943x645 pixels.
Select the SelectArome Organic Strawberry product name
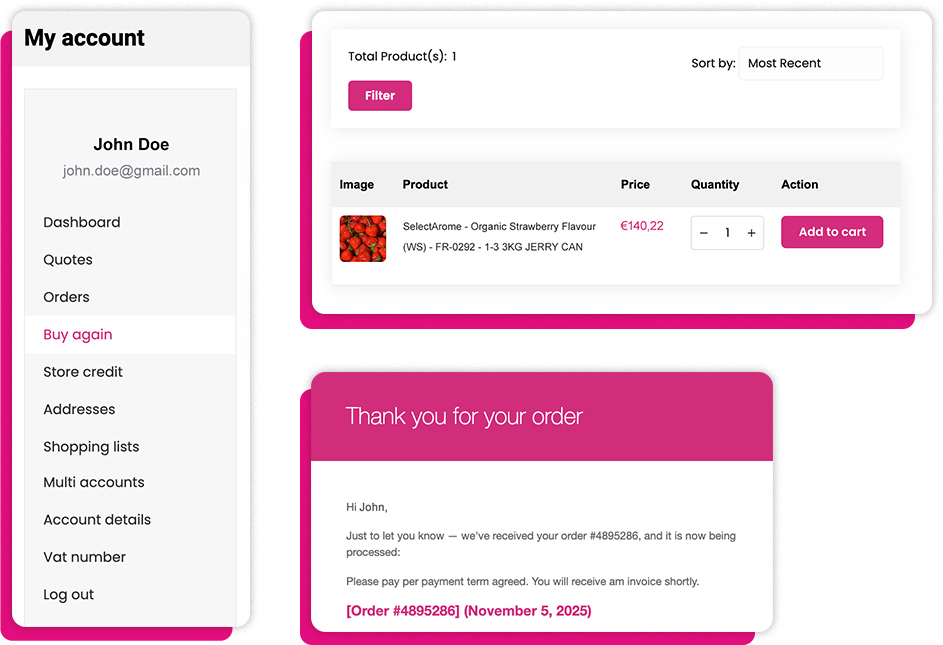500,238
